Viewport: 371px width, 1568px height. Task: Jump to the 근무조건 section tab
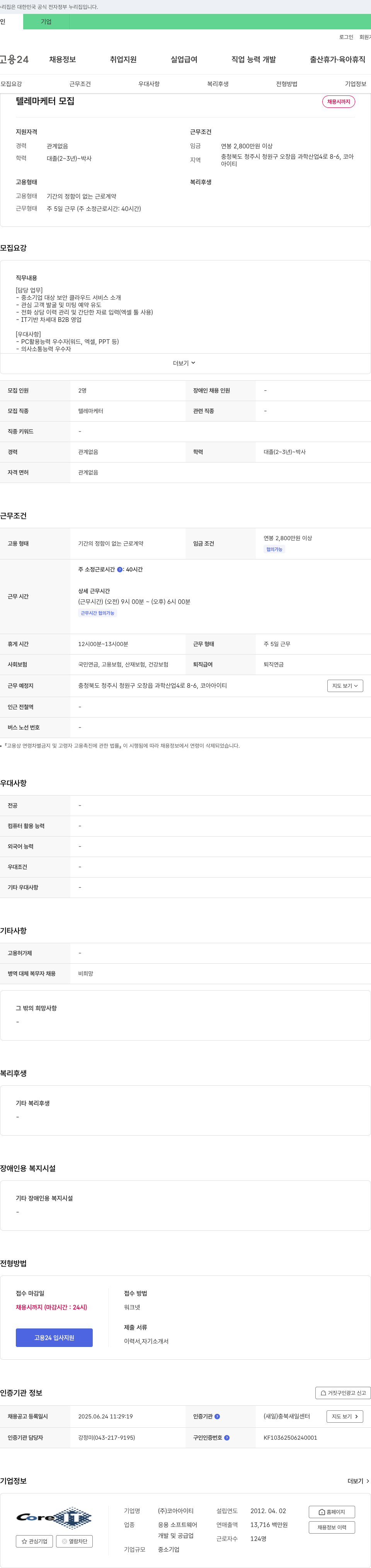pyautogui.click(x=80, y=84)
